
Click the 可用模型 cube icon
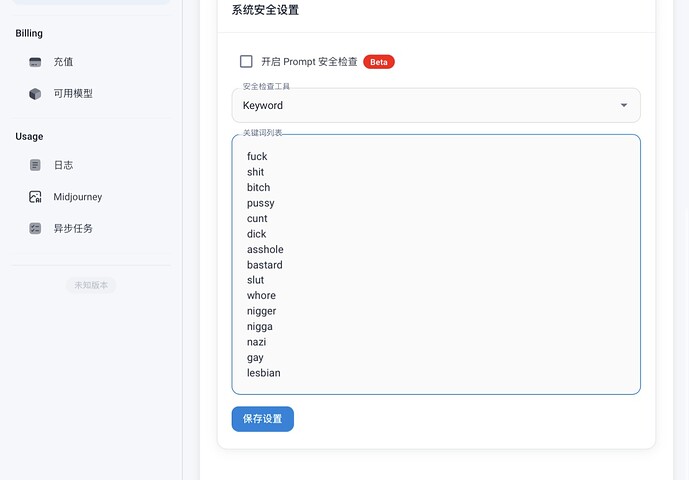[x=35, y=94]
